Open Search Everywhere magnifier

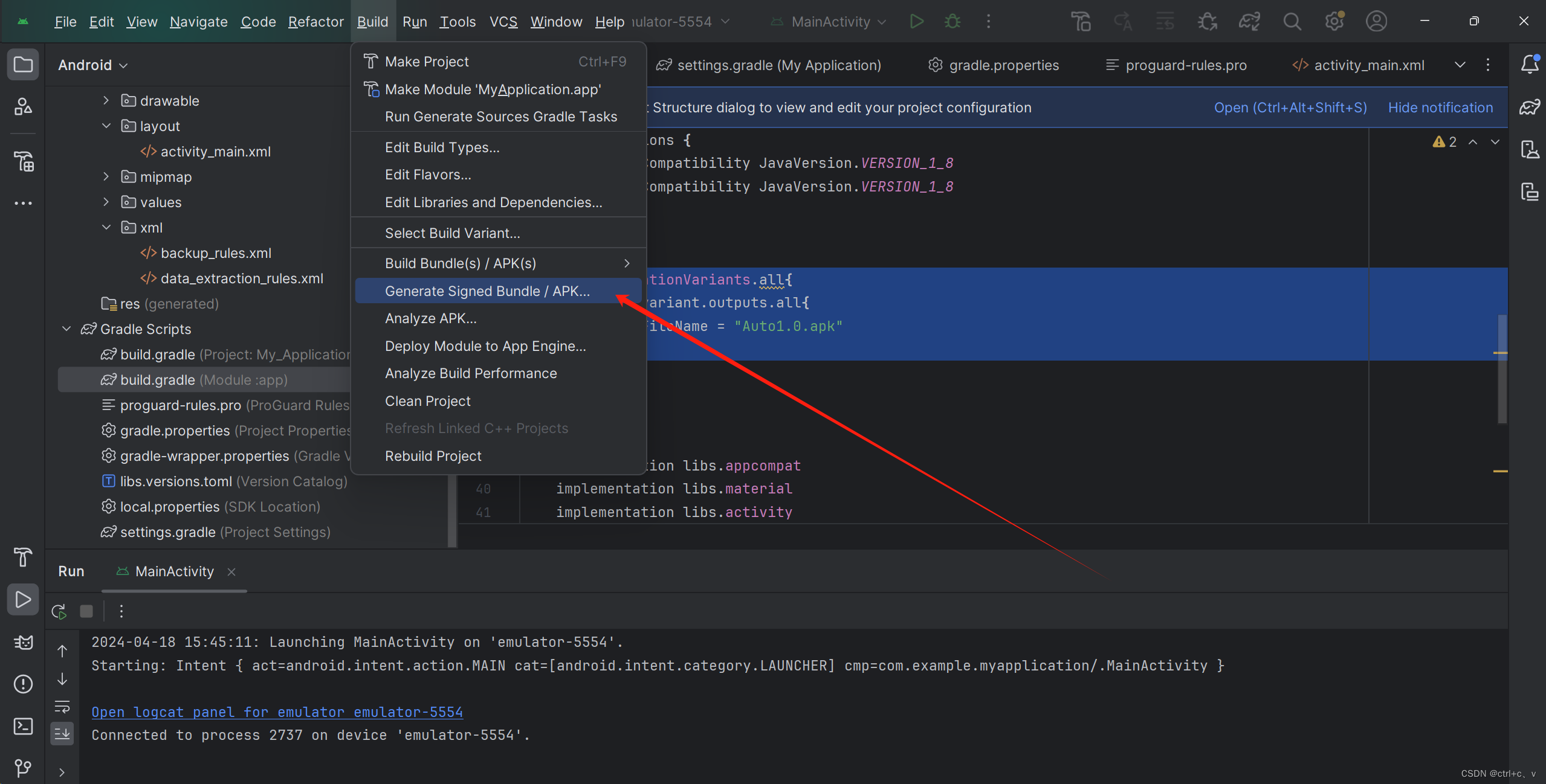click(x=1292, y=22)
